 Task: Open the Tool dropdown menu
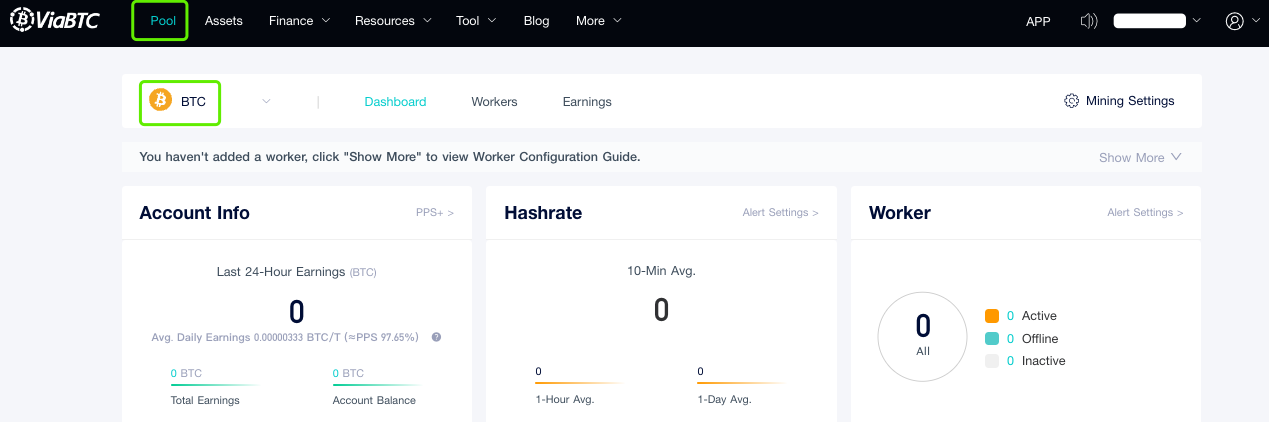475,21
